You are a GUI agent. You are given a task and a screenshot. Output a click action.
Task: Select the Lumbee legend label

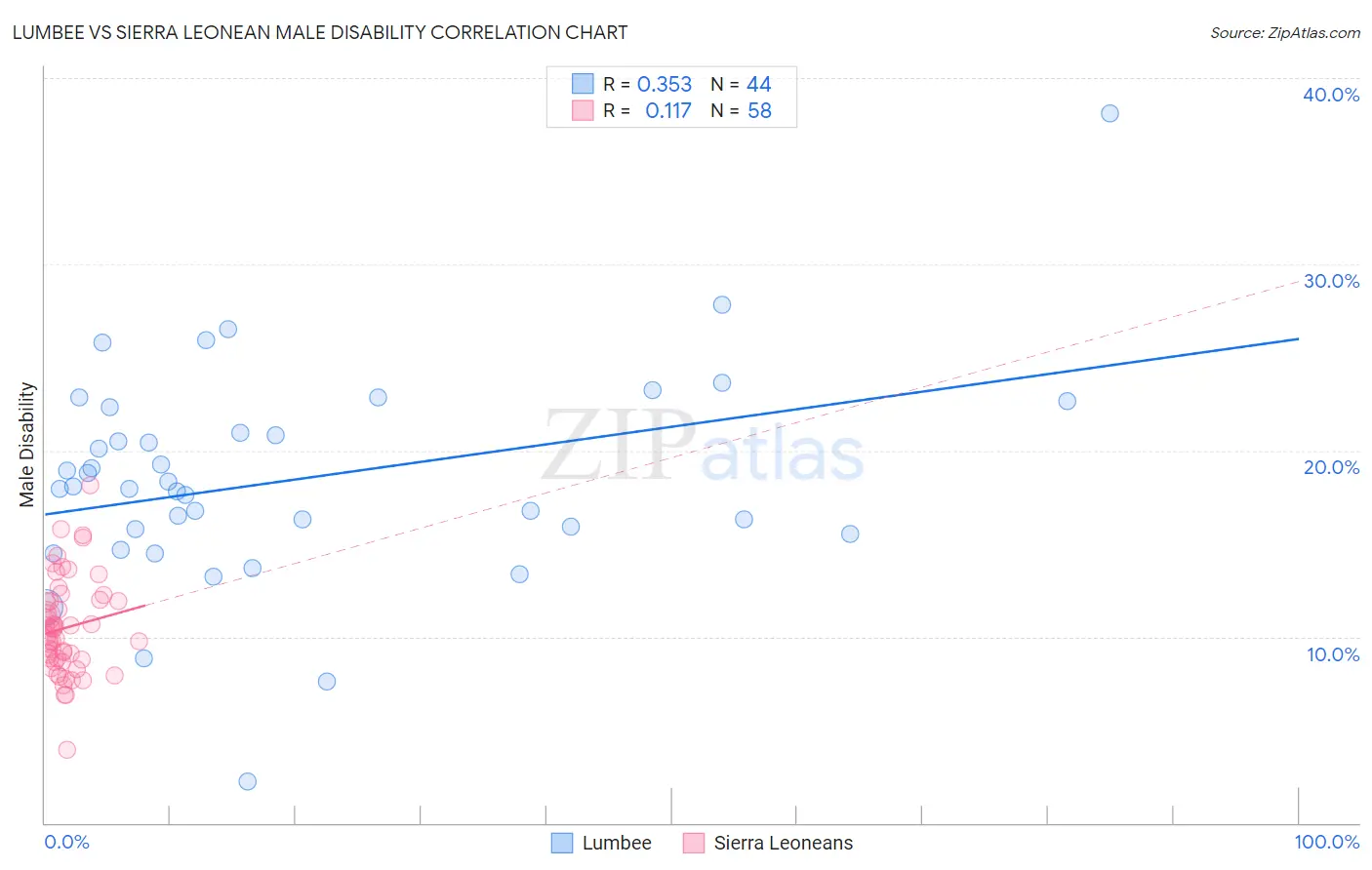coord(617,843)
